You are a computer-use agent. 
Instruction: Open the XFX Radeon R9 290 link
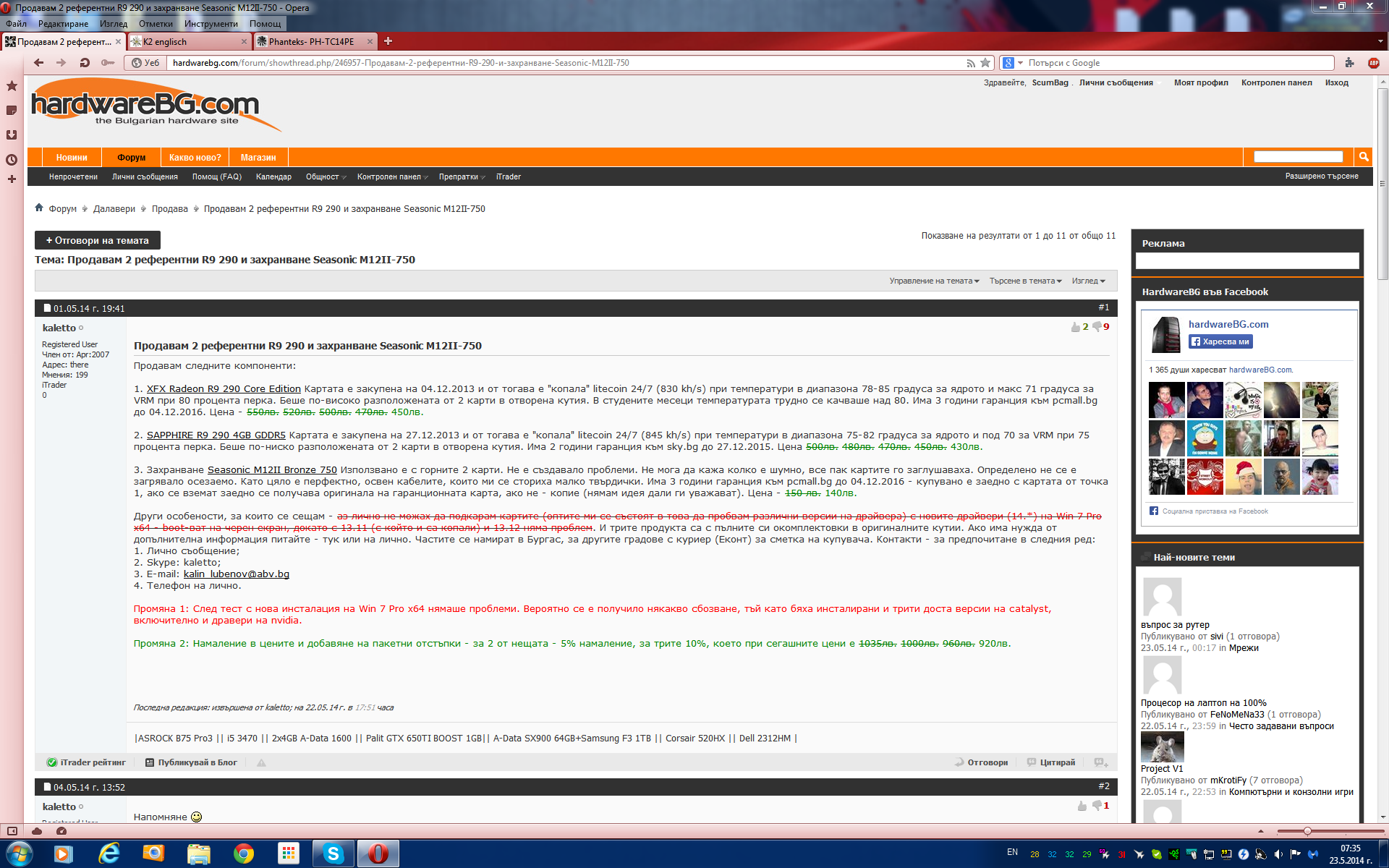coord(224,389)
